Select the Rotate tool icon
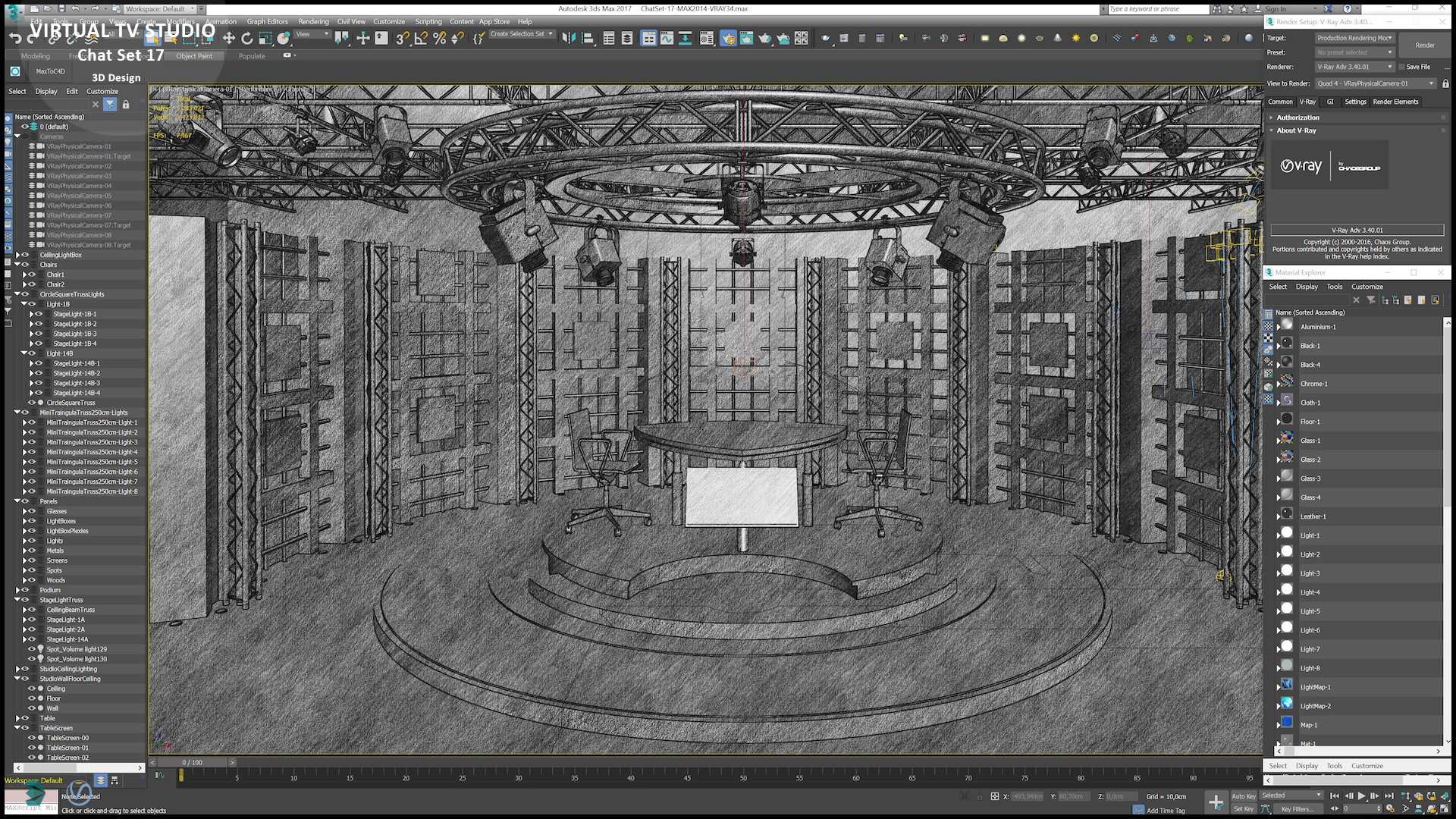 click(x=246, y=38)
